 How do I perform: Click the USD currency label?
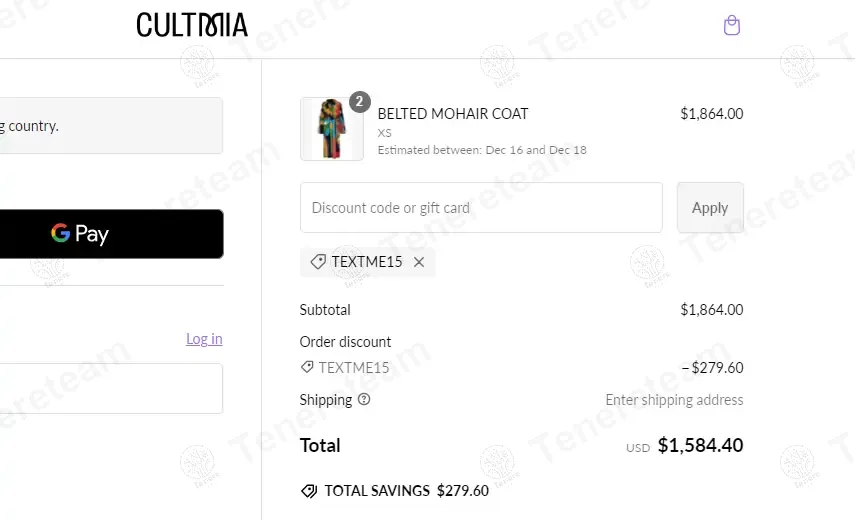pyautogui.click(x=638, y=448)
